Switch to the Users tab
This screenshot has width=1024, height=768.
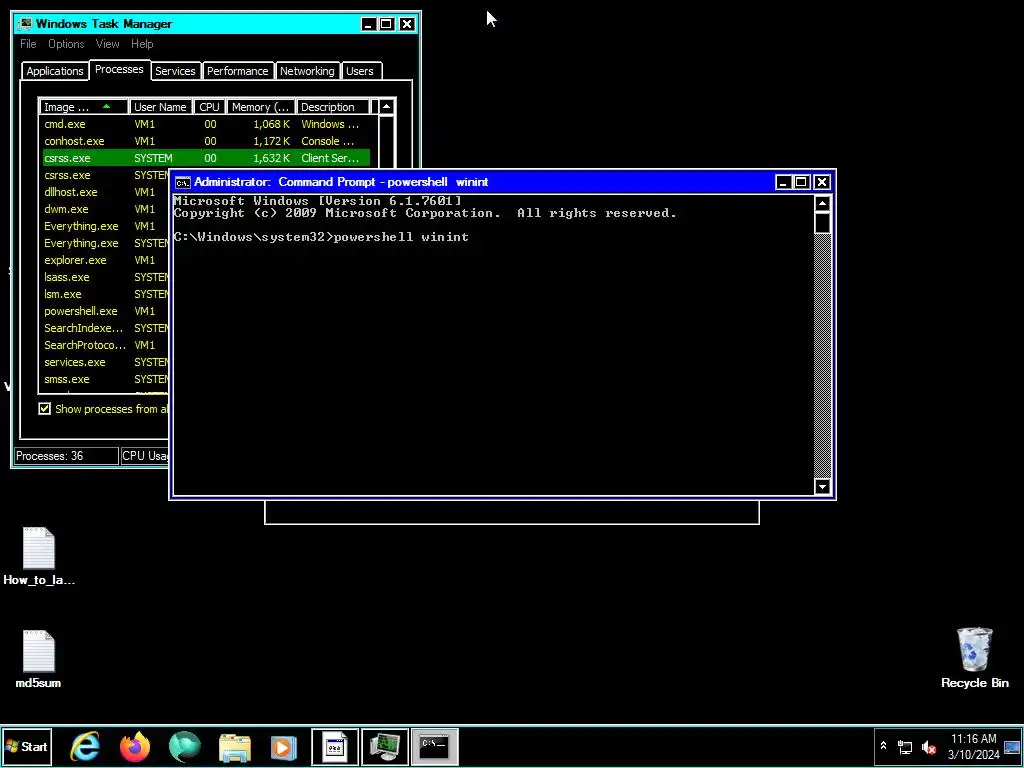click(x=359, y=71)
